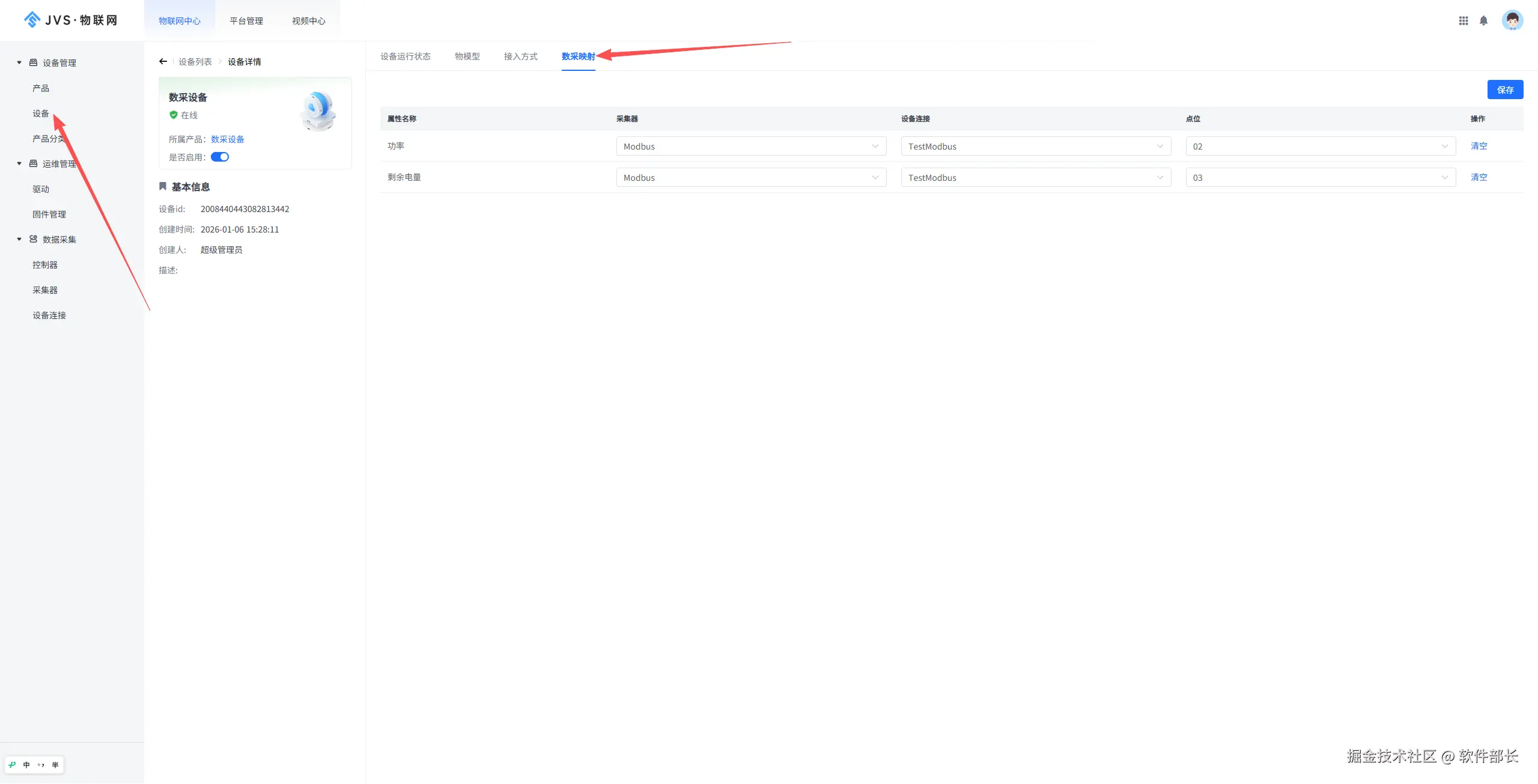Click the 中 input method icon
This screenshot has height=784, width=1538.
[26, 765]
